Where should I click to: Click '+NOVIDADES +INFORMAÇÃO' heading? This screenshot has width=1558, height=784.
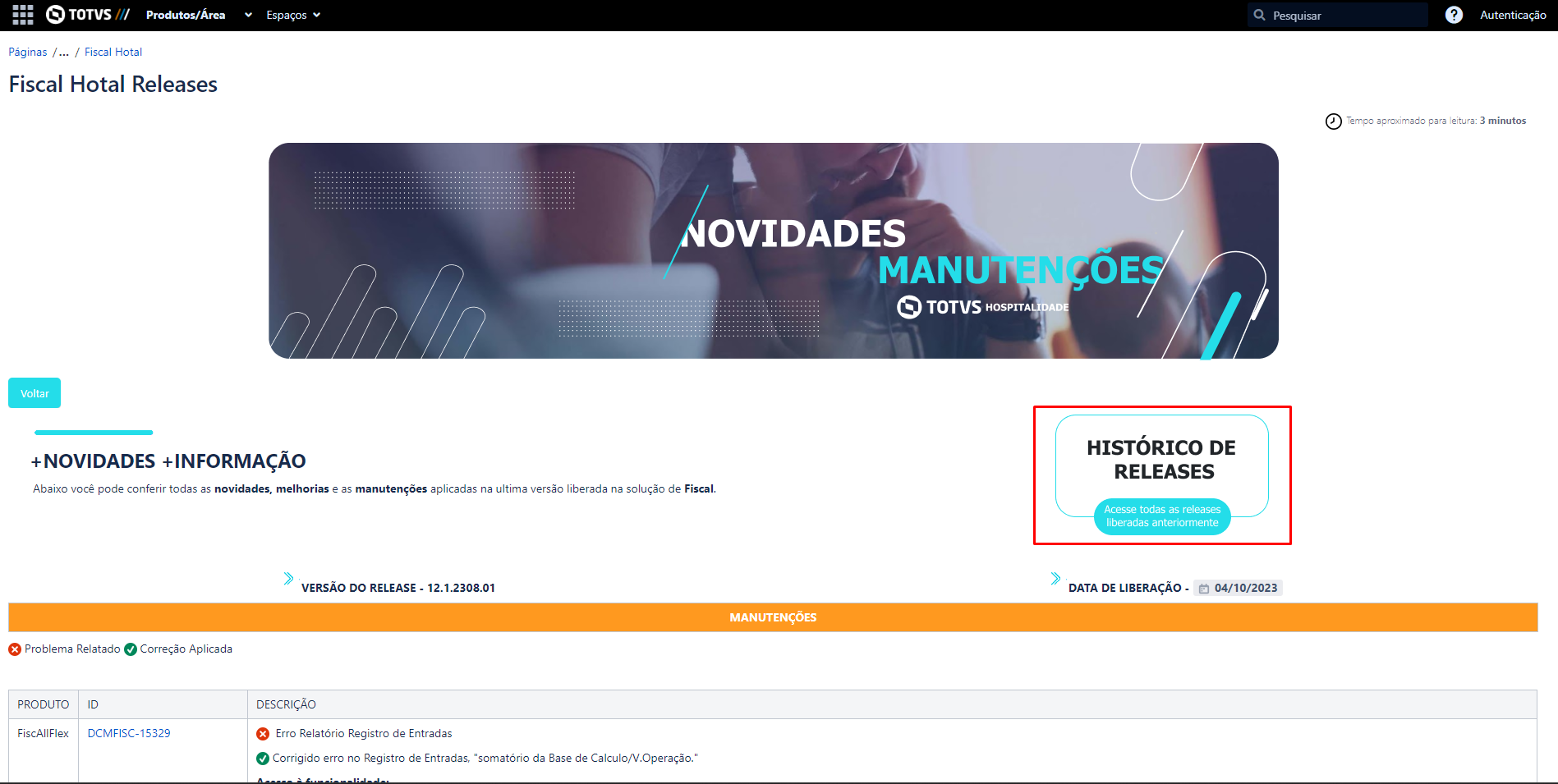point(168,461)
